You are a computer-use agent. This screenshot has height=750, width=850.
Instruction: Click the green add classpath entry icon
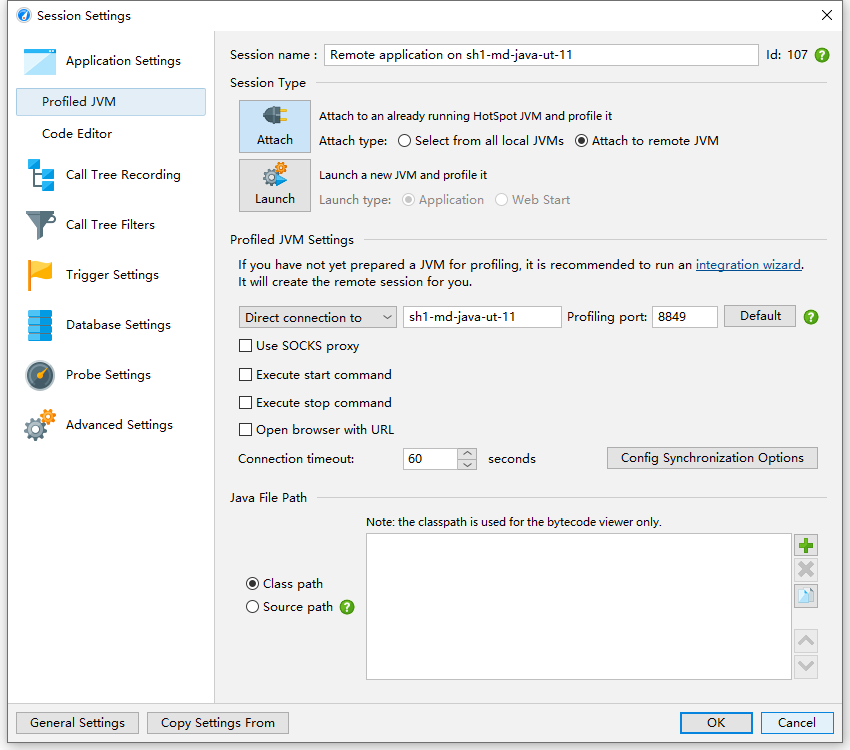click(806, 546)
